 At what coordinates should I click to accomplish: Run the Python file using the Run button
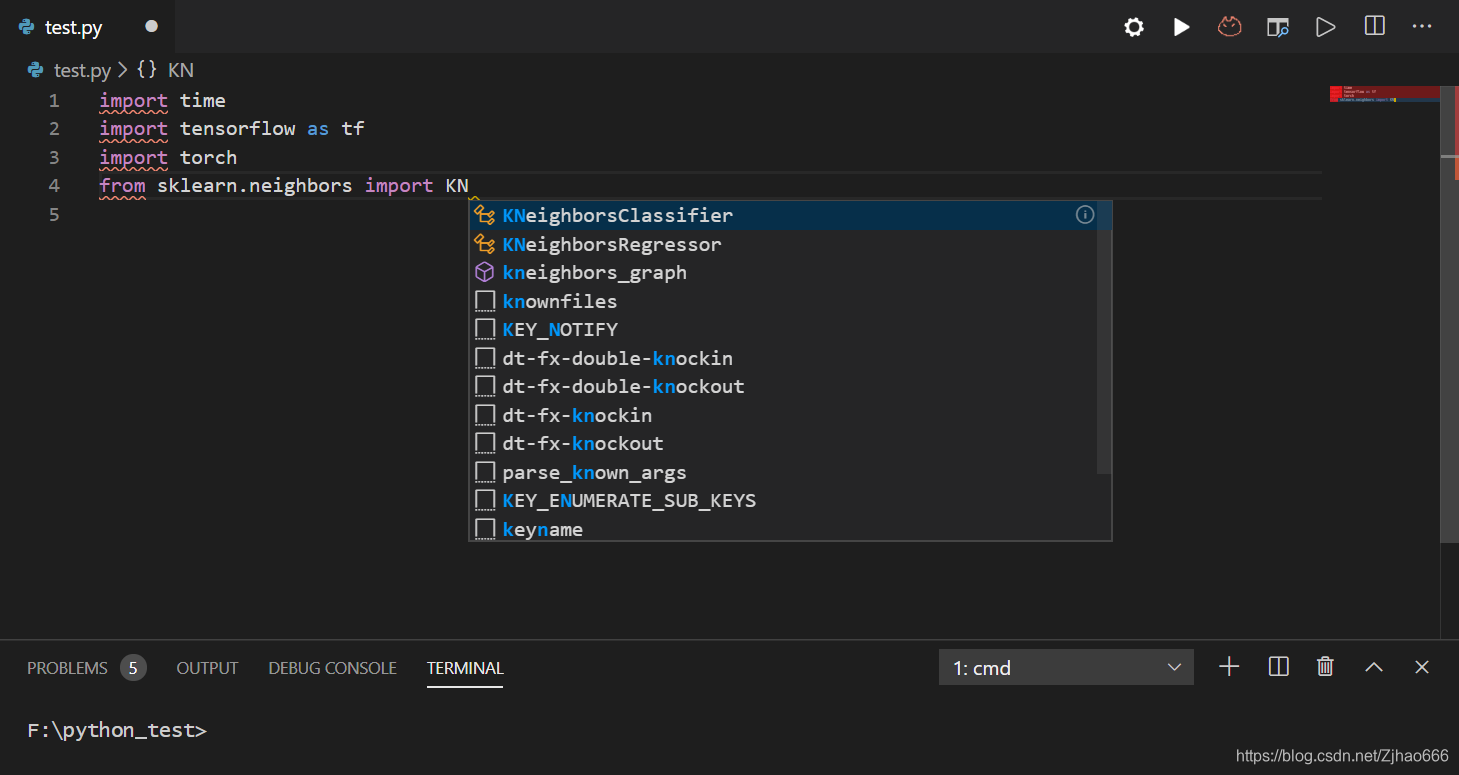click(x=1181, y=26)
